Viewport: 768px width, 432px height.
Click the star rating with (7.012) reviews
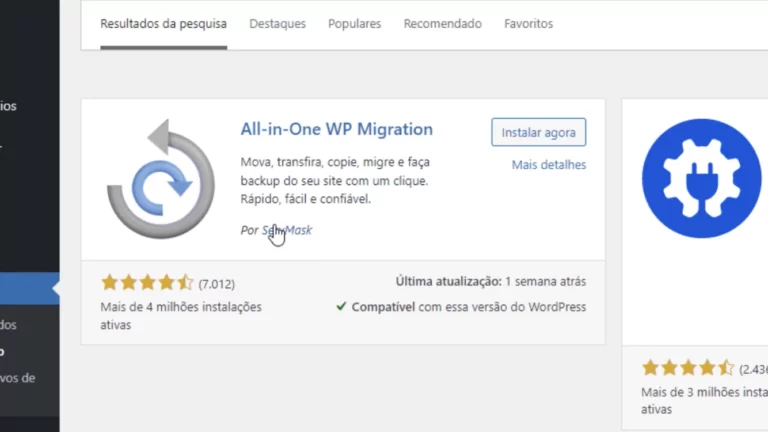click(x=147, y=283)
